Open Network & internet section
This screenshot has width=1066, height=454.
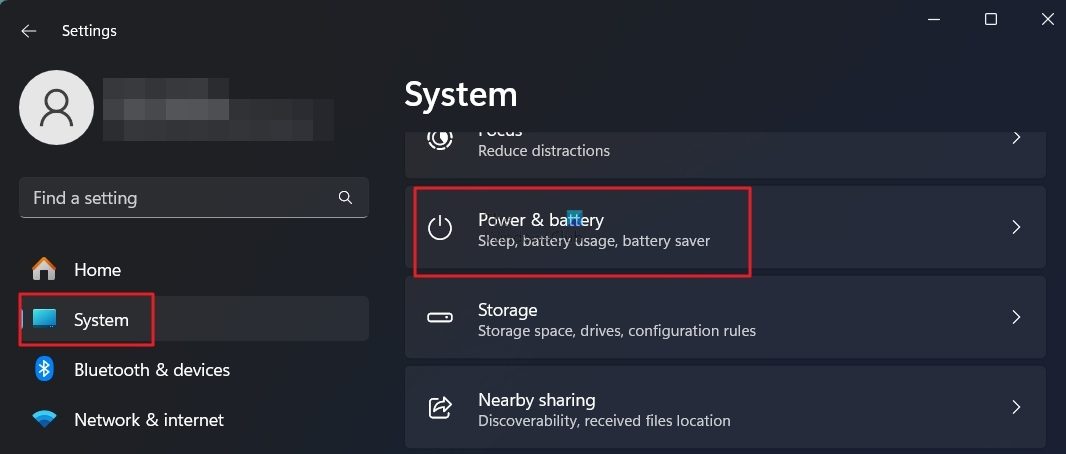[x=149, y=420]
